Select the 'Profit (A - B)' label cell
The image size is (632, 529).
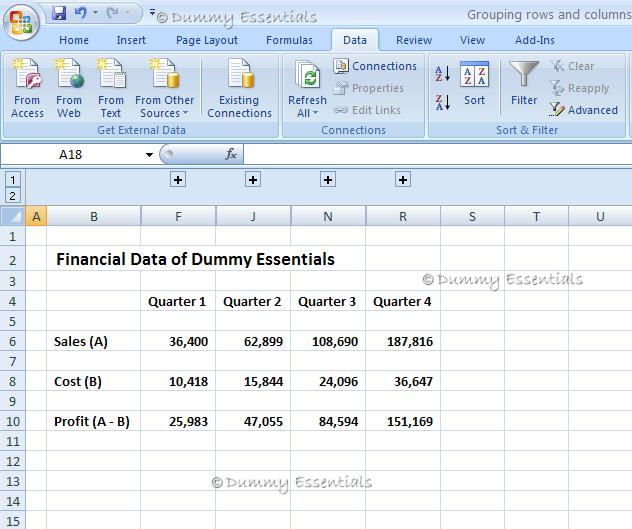[94, 421]
